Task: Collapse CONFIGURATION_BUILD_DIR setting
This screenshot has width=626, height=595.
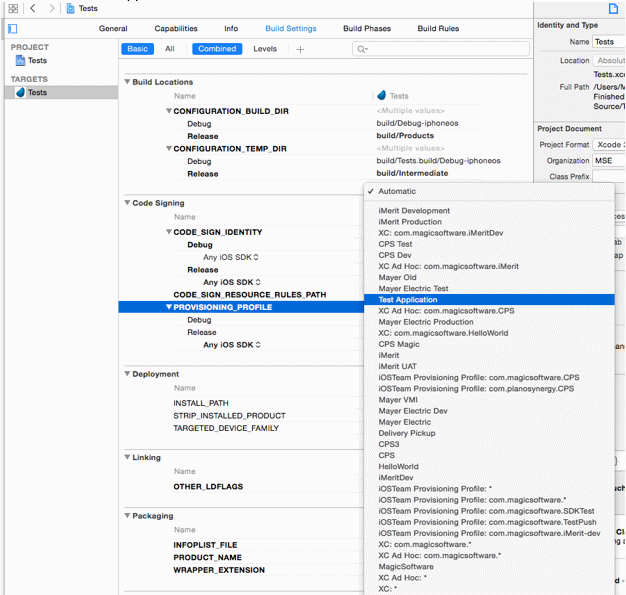Action: click(x=169, y=111)
